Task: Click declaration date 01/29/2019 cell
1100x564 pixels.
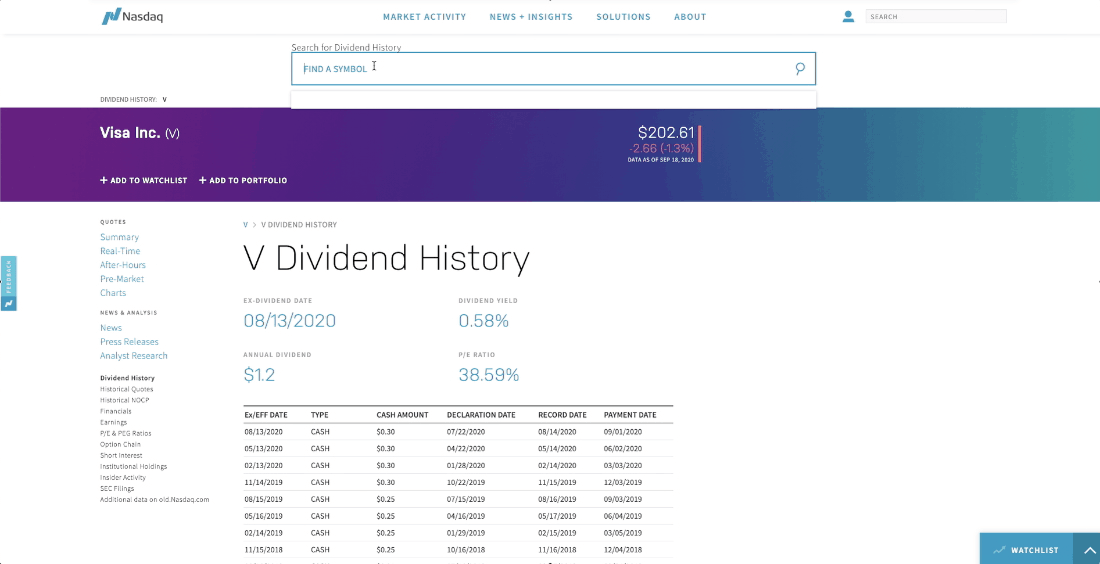Action: pyautogui.click(x=466, y=533)
